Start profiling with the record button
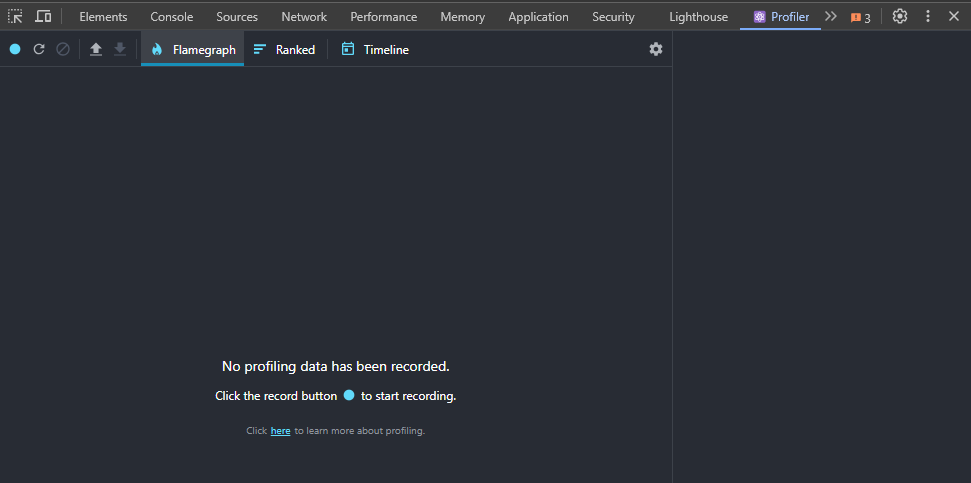The width and height of the screenshot is (971, 483). (x=15, y=49)
